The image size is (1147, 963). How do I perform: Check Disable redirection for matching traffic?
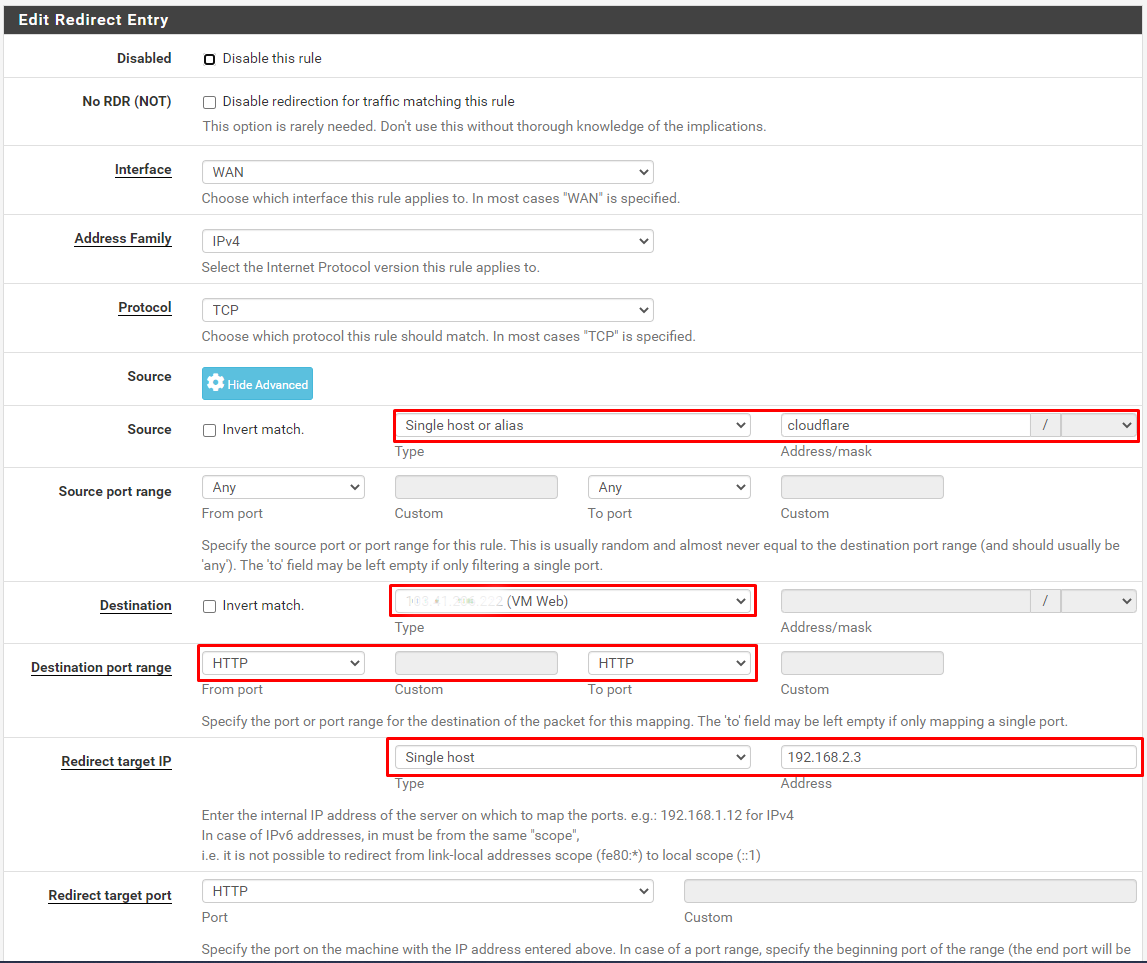pyautogui.click(x=210, y=102)
